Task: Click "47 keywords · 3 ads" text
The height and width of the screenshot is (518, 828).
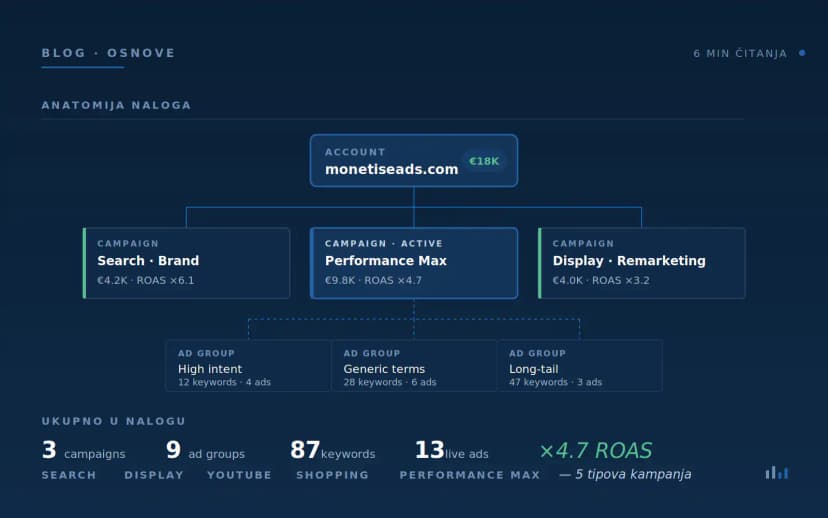Action: [556, 382]
